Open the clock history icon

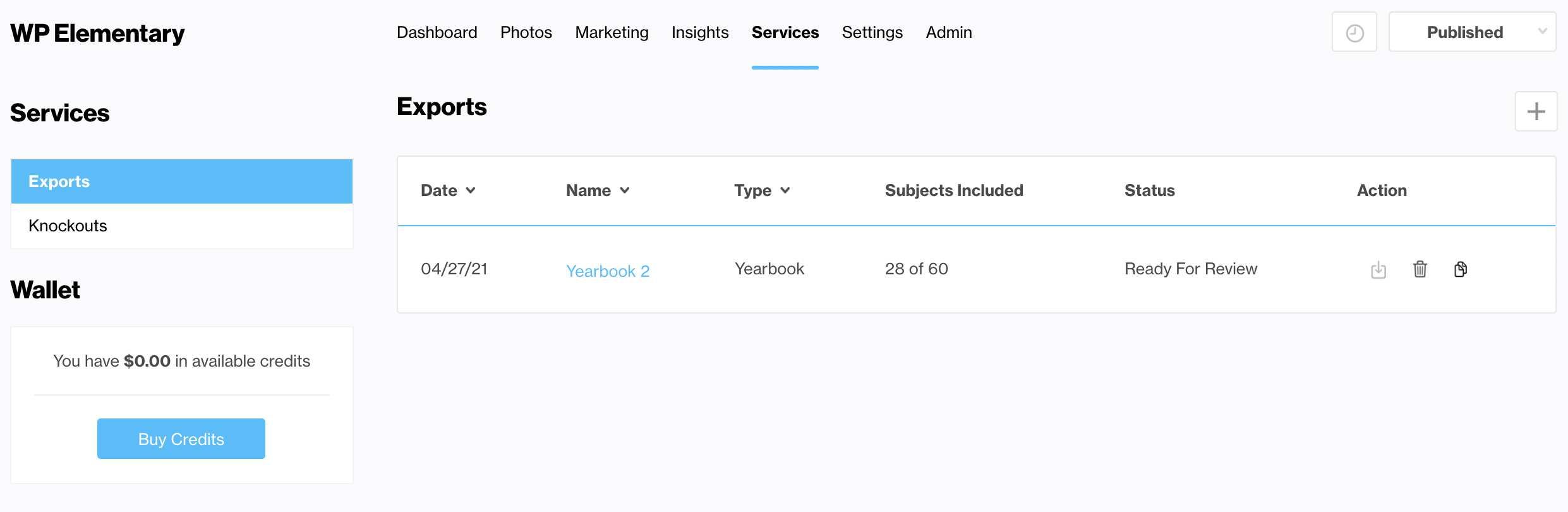point(1354,32)
